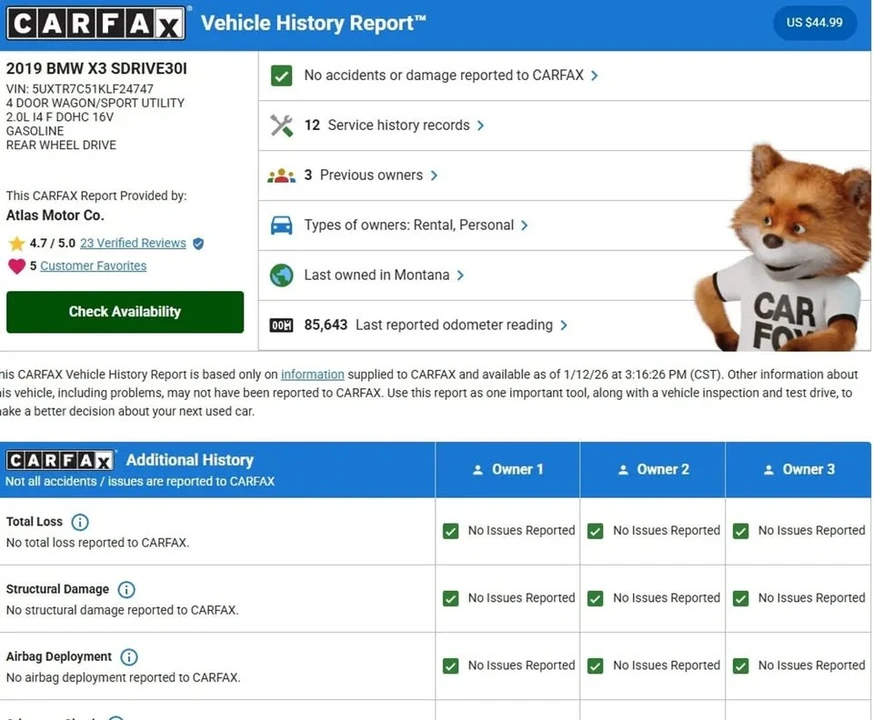The height and width of the screenshot is (720, 873).
Task: Click the pink heart favorites icon
Action: 17,266
